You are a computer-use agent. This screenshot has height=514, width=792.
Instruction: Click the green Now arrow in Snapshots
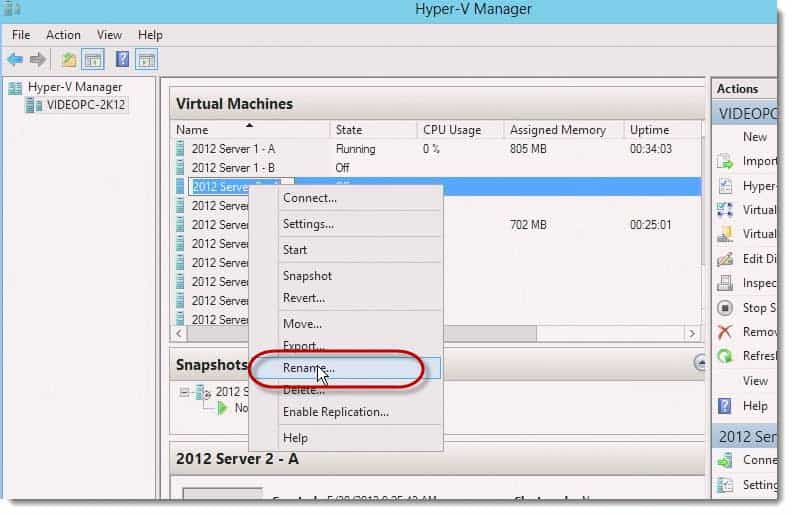tap(222, 408)
